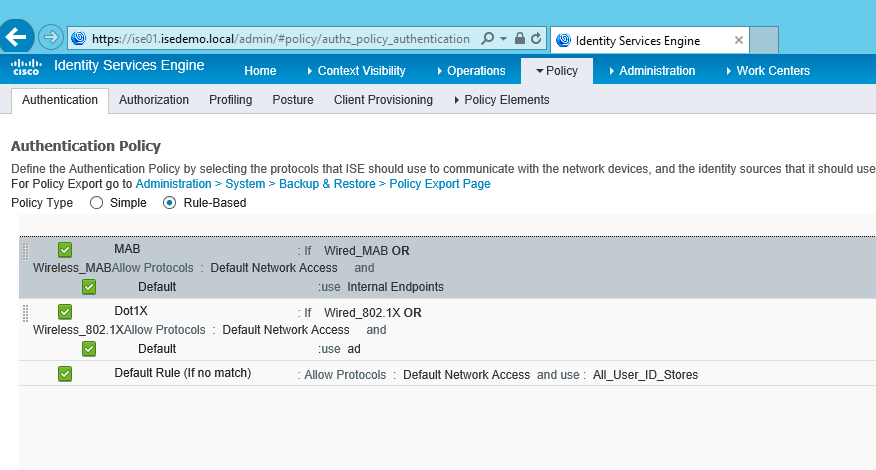876x470 pixels.
Task: Click Default Network Access in MAB rule
Action: [274, 268]
